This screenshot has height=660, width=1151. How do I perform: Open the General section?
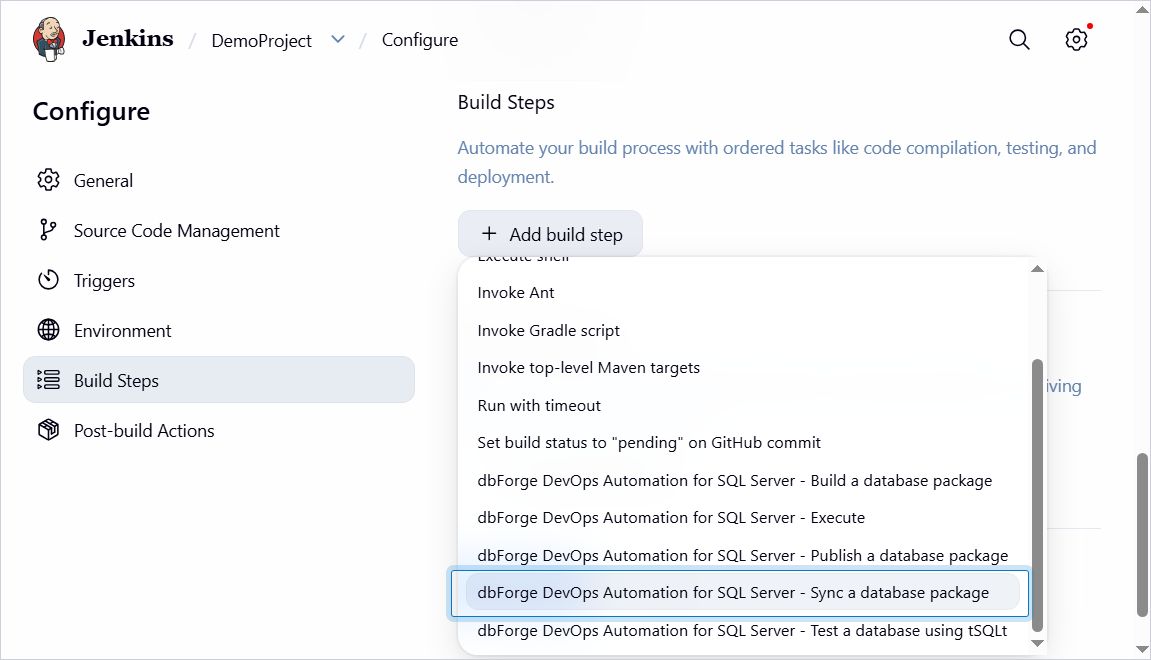(219, 181)
